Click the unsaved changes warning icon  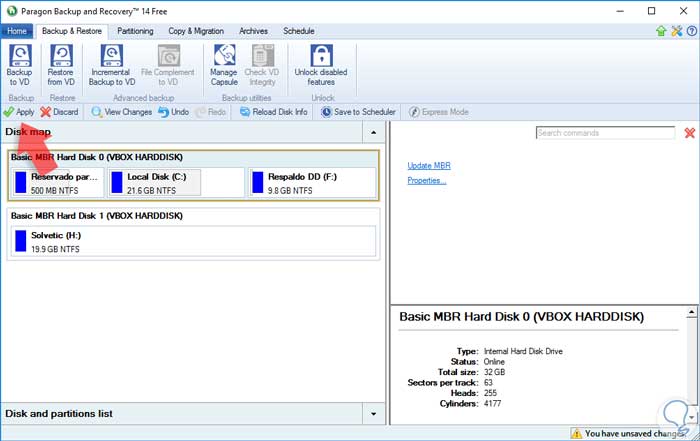[577, 433]
